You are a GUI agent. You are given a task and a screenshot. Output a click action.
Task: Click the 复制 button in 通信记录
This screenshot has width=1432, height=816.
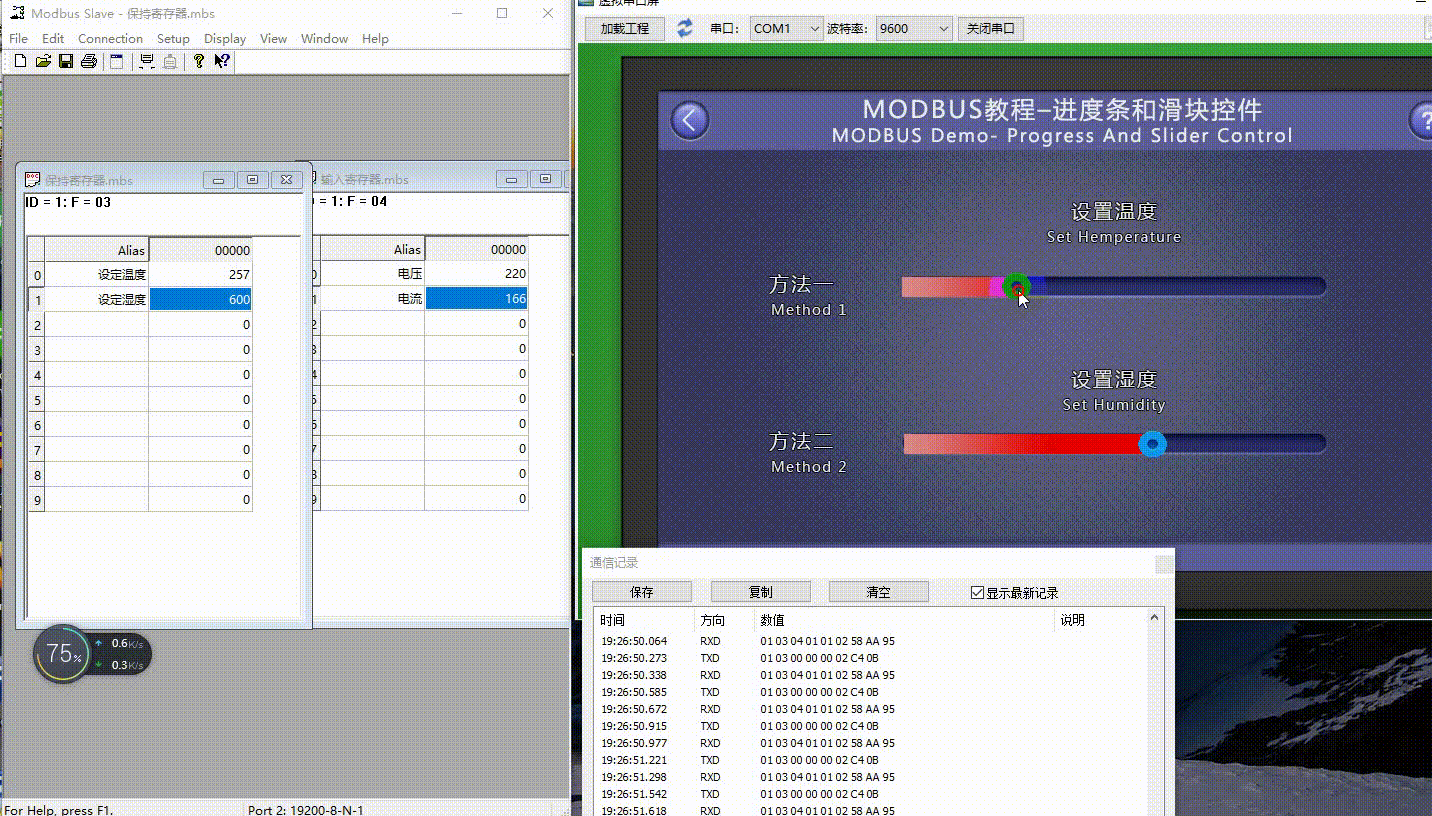(761, 592)
